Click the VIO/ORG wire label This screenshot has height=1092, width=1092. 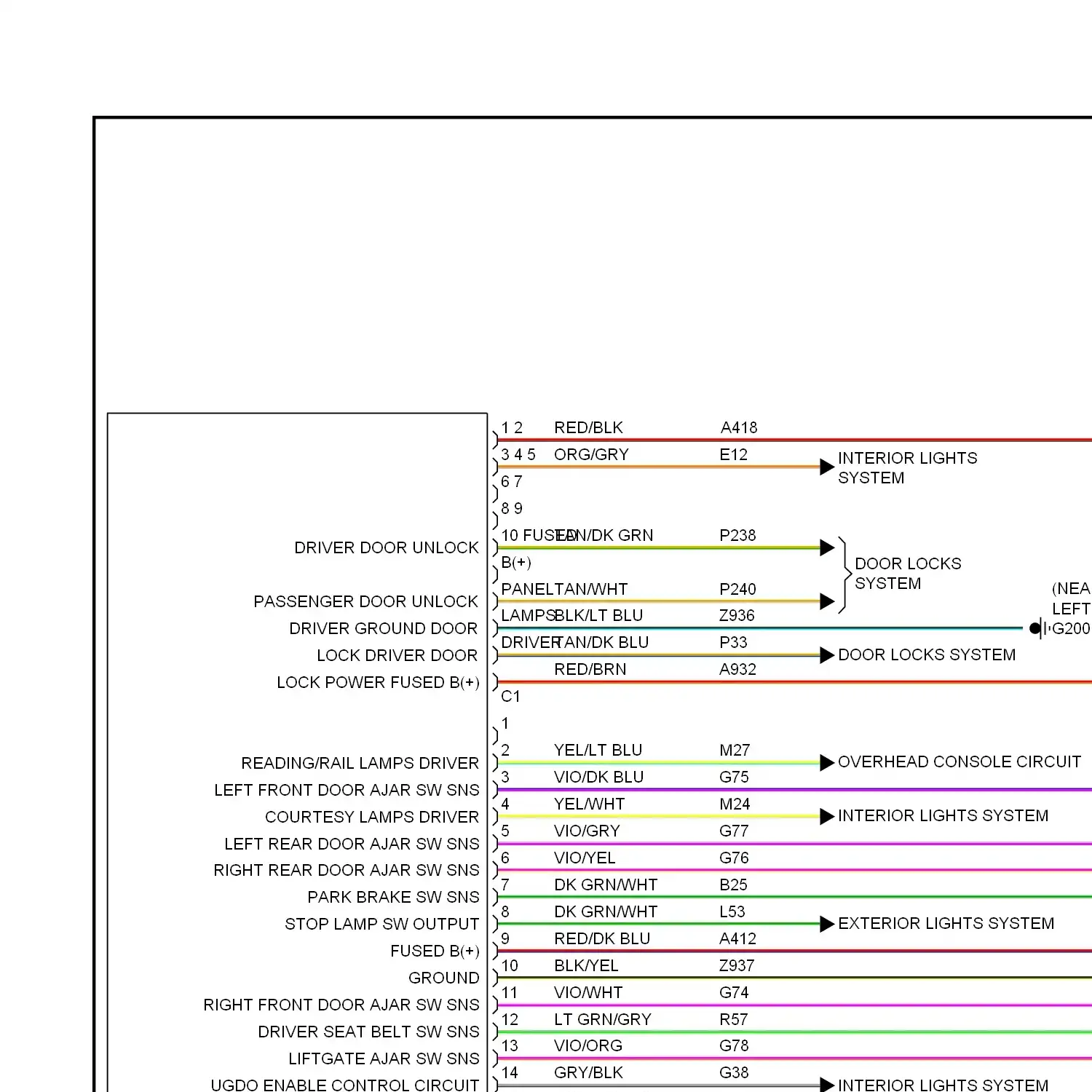[588, 1046]
